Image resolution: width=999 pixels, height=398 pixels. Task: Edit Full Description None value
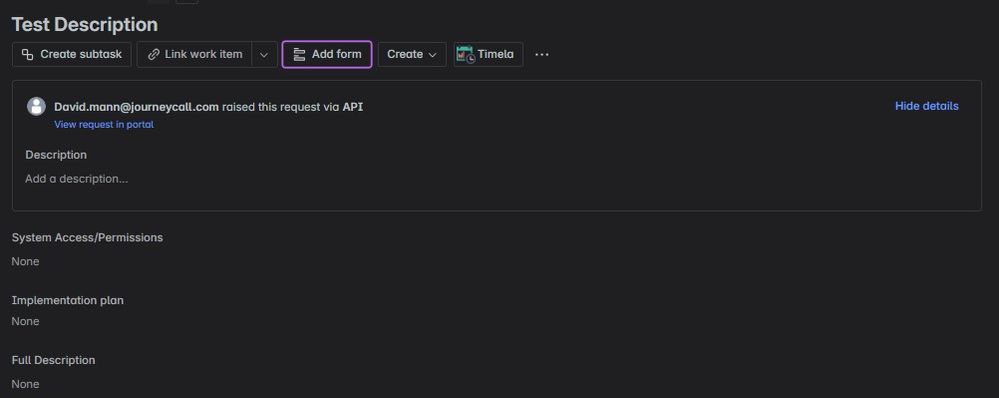pos(25,384)
